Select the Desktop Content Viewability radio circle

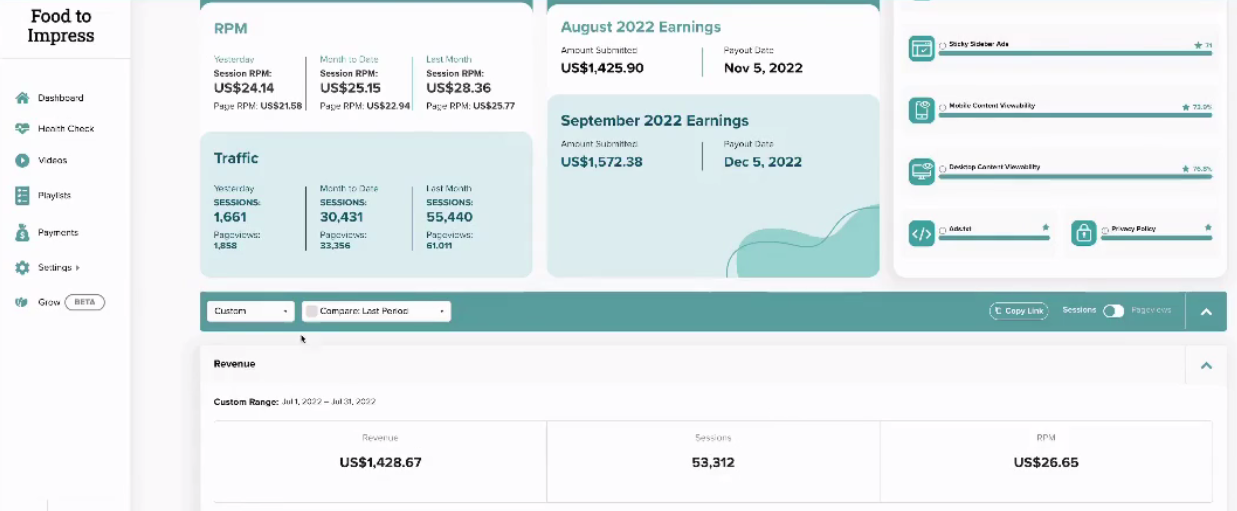(943, 168)
